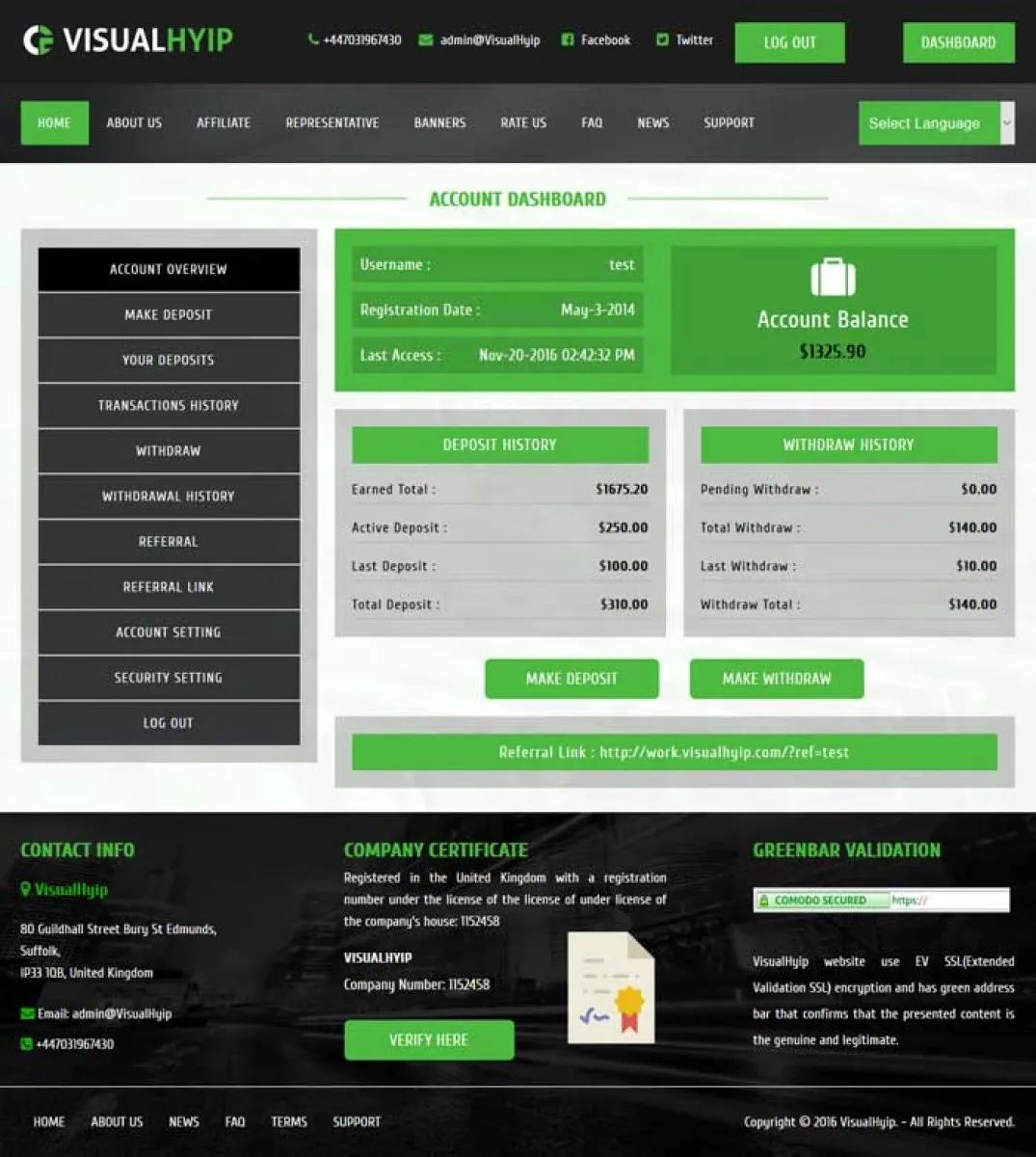Click the Facebook text link in header
Screen dimensions: 1036x1157
pos(605,40)
